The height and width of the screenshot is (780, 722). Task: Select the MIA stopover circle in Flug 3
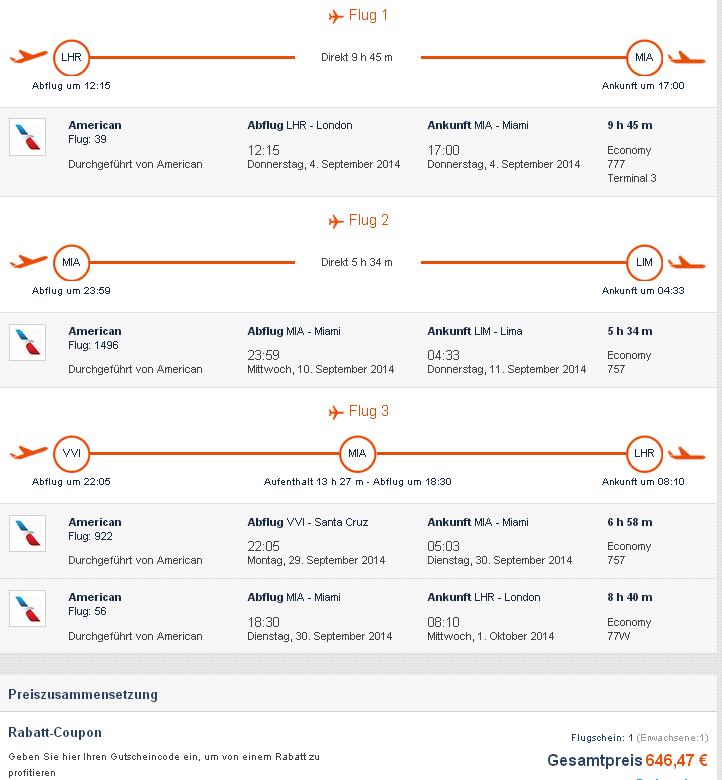pyautogui.click(x=357, y=453)
